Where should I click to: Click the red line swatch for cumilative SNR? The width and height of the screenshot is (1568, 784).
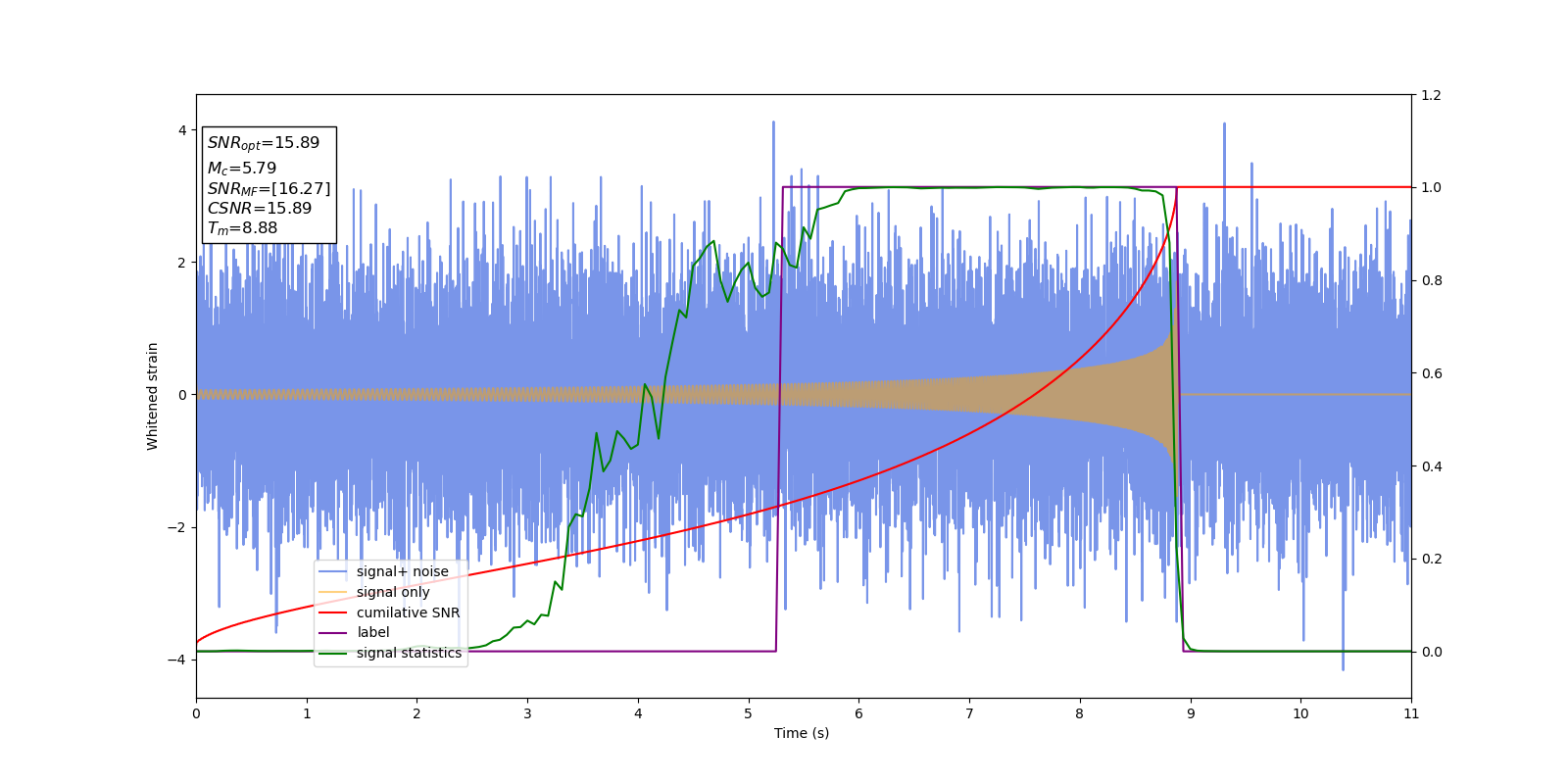pyautogui.click(x=333, y=612)
